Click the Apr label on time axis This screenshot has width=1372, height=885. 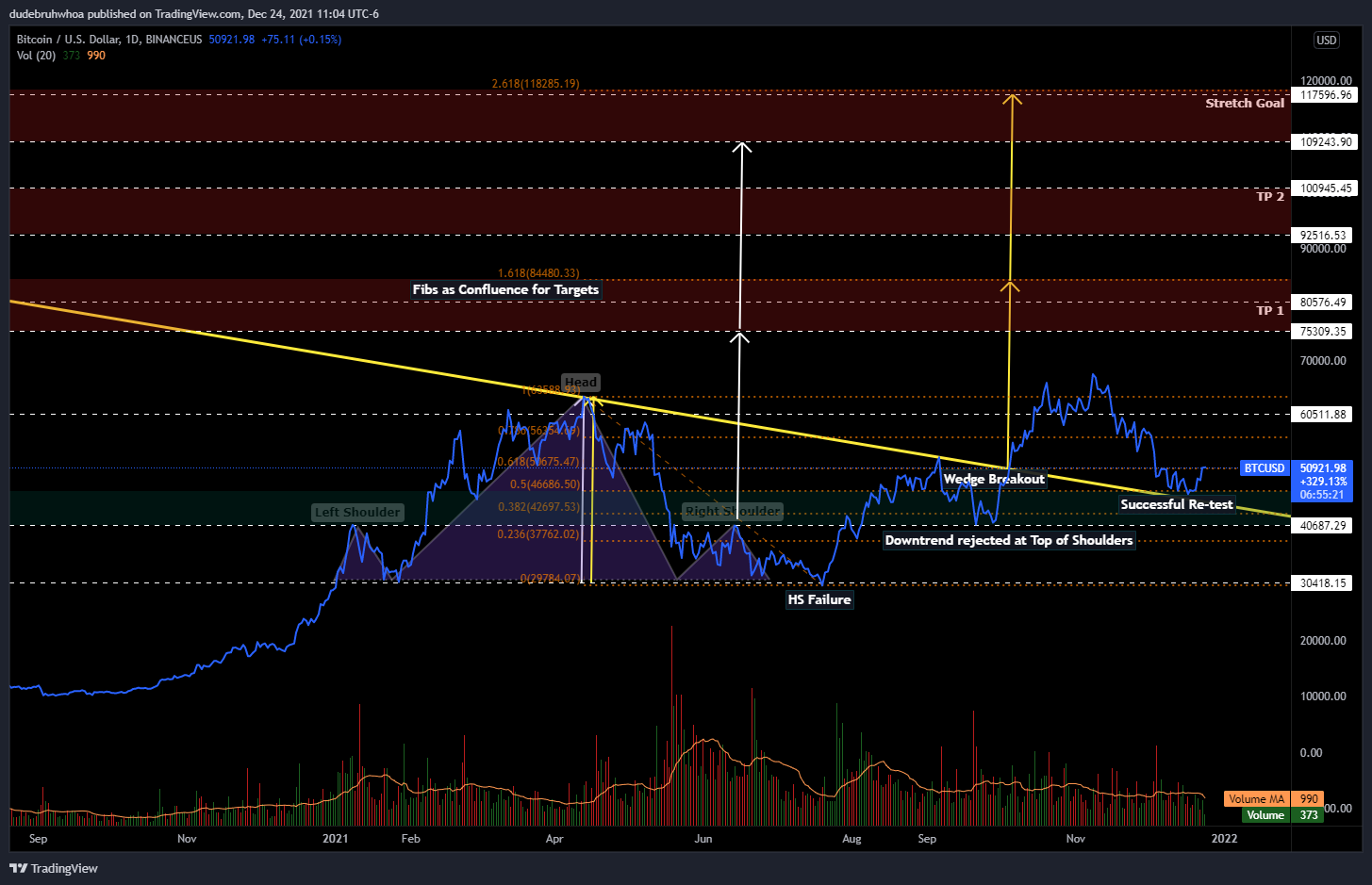point(554,839)
